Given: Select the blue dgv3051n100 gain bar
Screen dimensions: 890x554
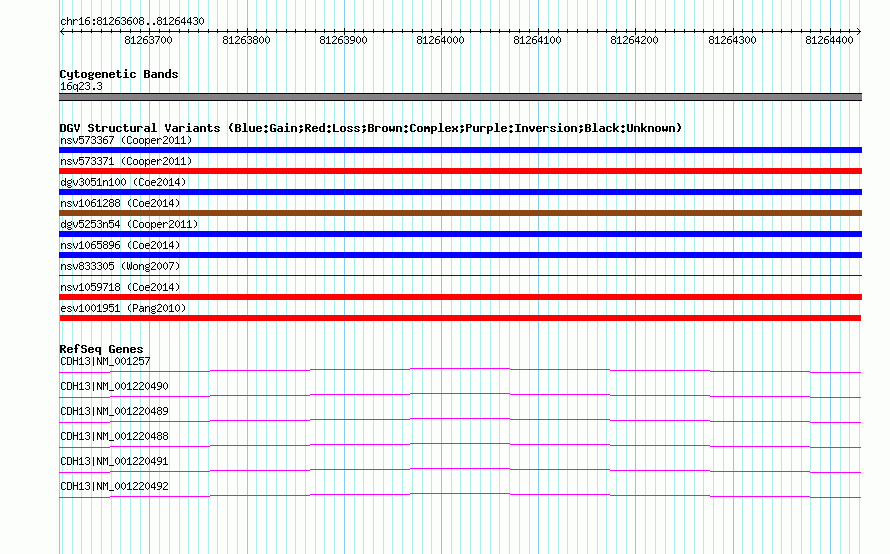Looking at the screenshot, I should click(x=460, y=192).
